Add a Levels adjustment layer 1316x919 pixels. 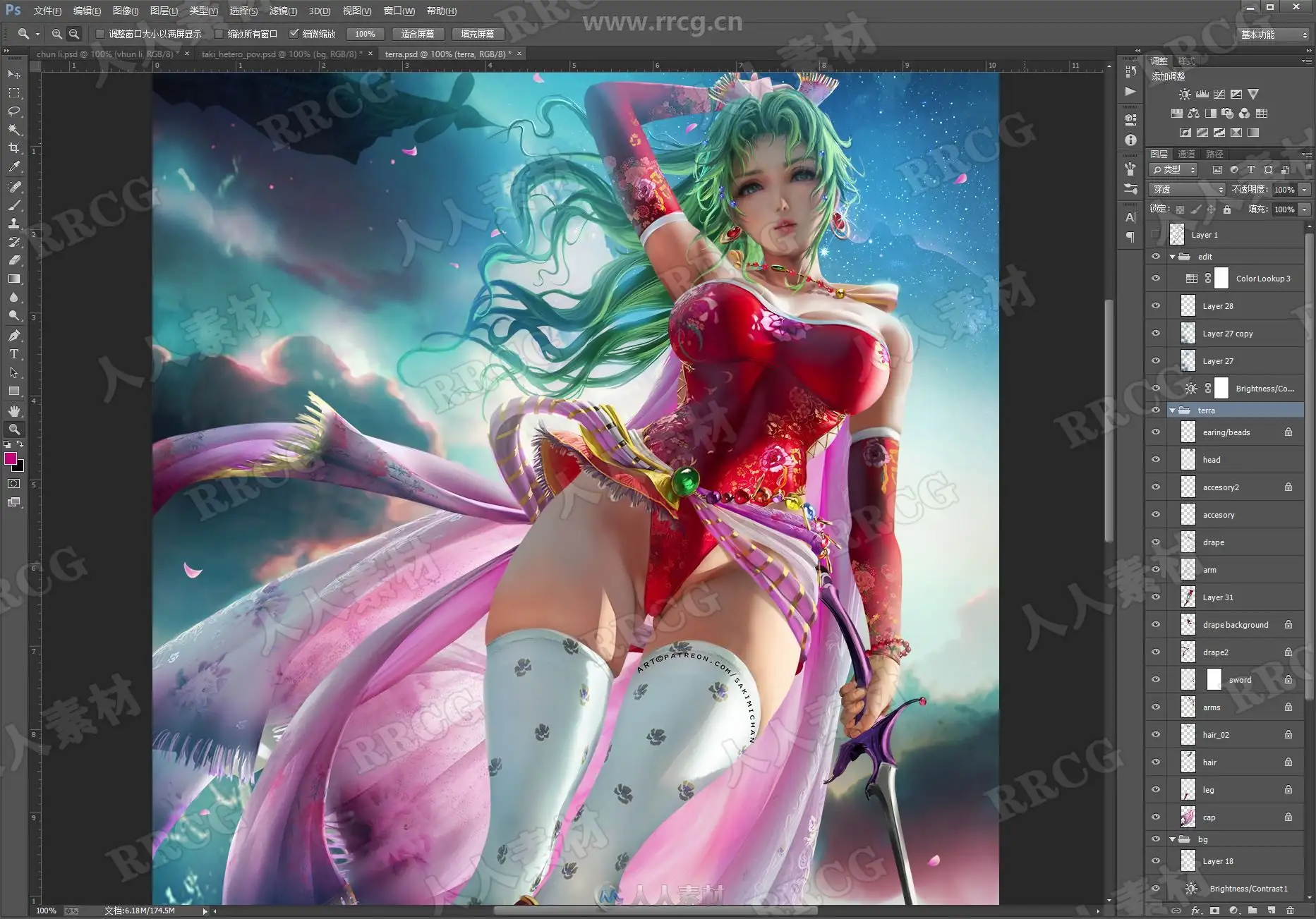[1202, 94]
